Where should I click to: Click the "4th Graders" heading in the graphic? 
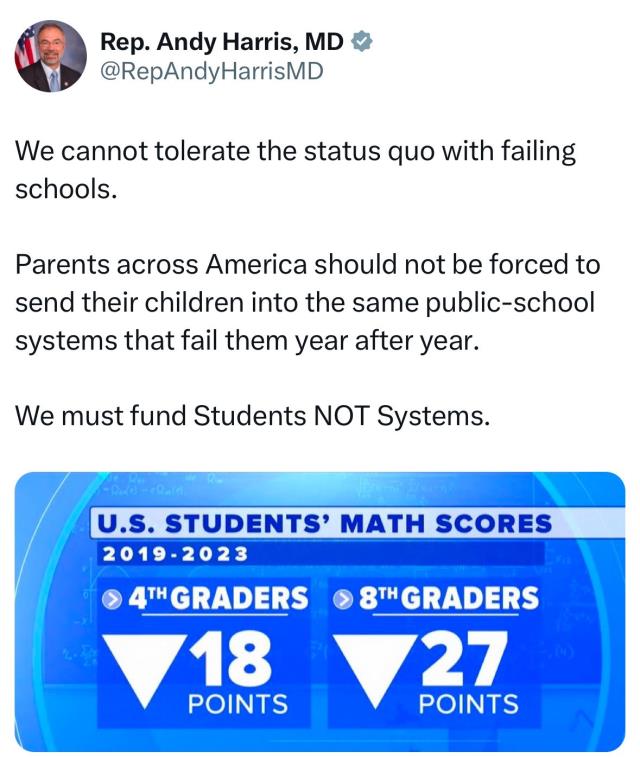click(218, 598)
